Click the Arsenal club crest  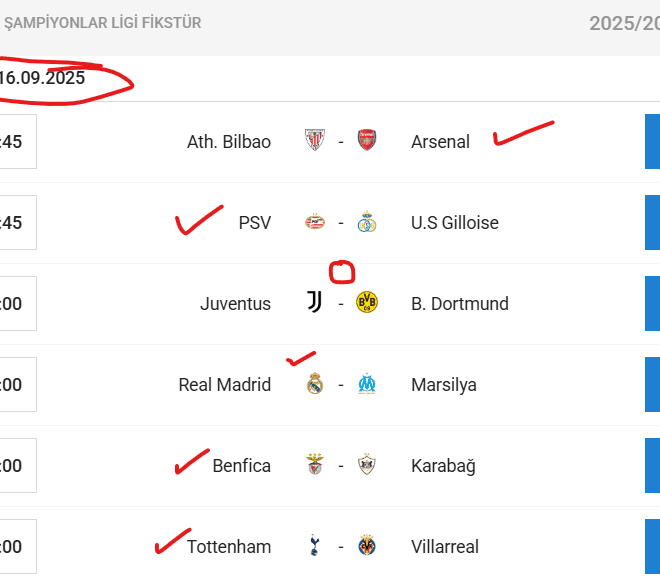point(367,141)
